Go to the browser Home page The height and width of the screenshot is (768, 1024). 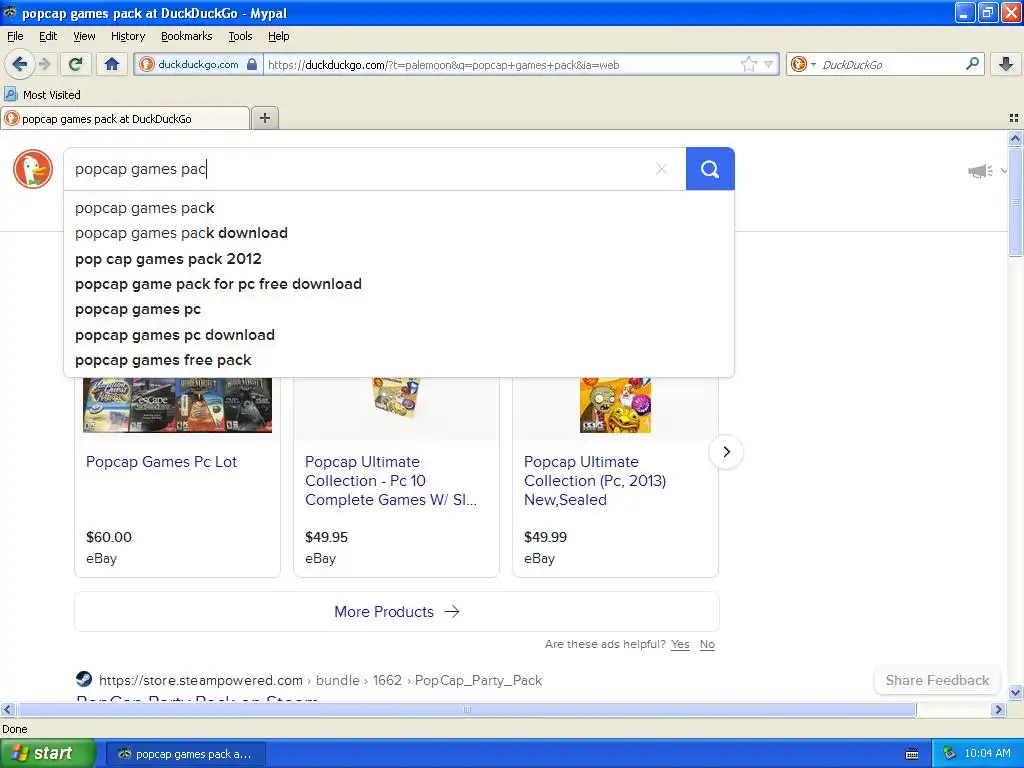click(112, 64)
